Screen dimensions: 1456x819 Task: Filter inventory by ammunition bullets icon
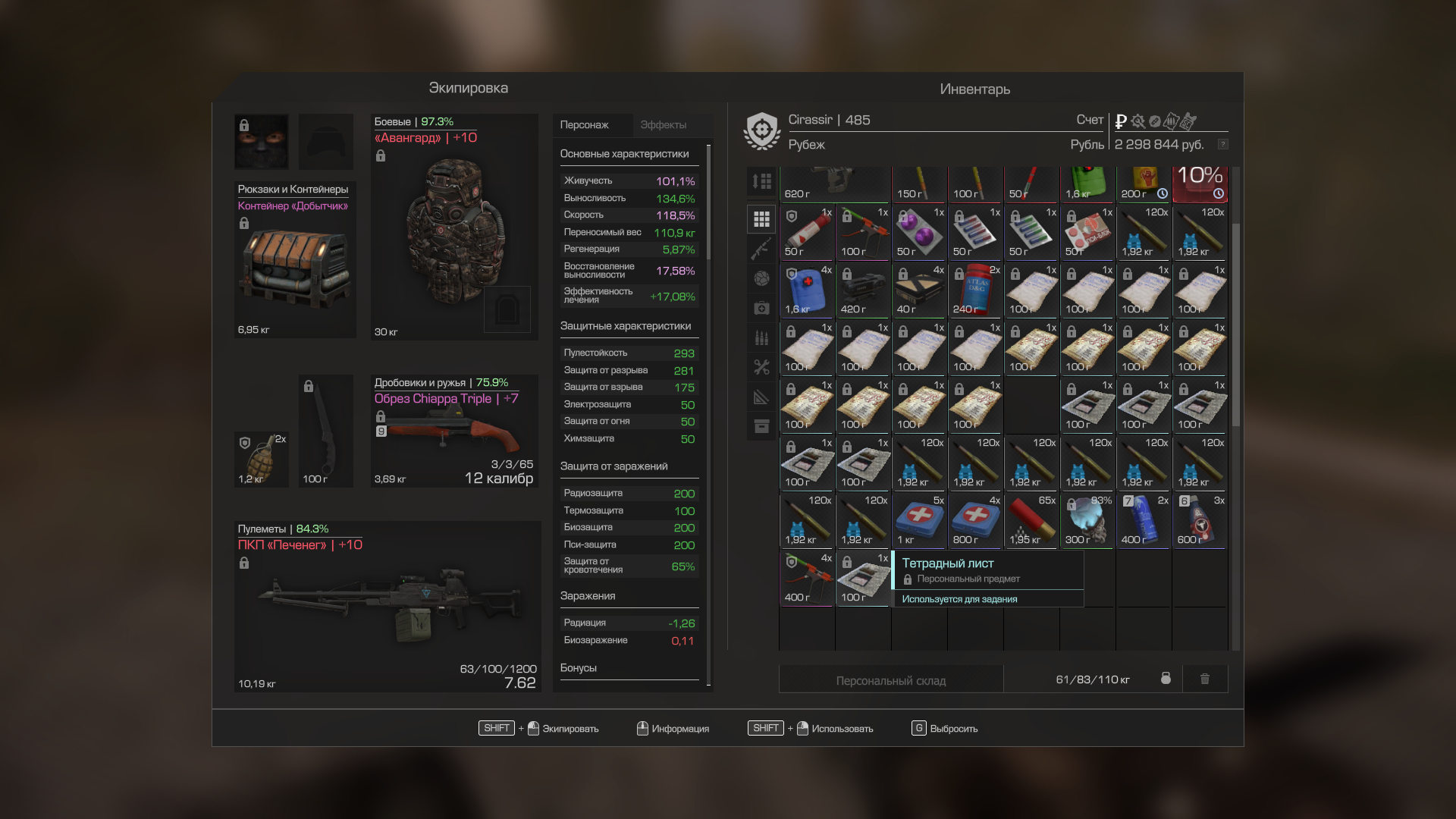tap(761, 337)
